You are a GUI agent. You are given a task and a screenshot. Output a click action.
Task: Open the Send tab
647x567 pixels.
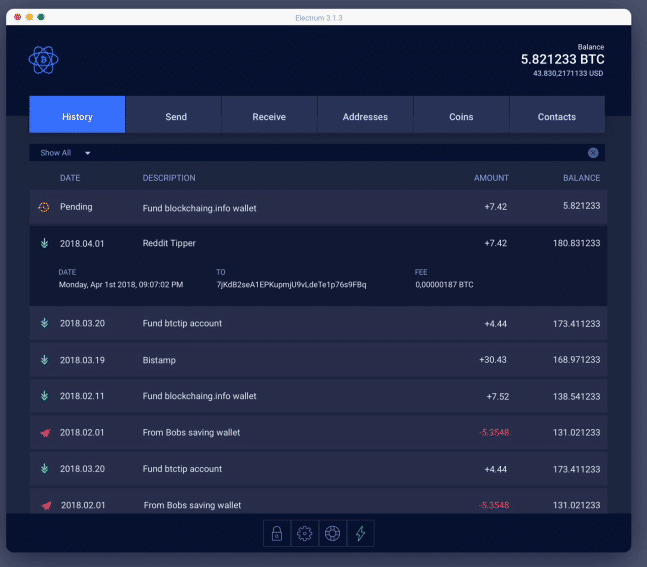173,114
